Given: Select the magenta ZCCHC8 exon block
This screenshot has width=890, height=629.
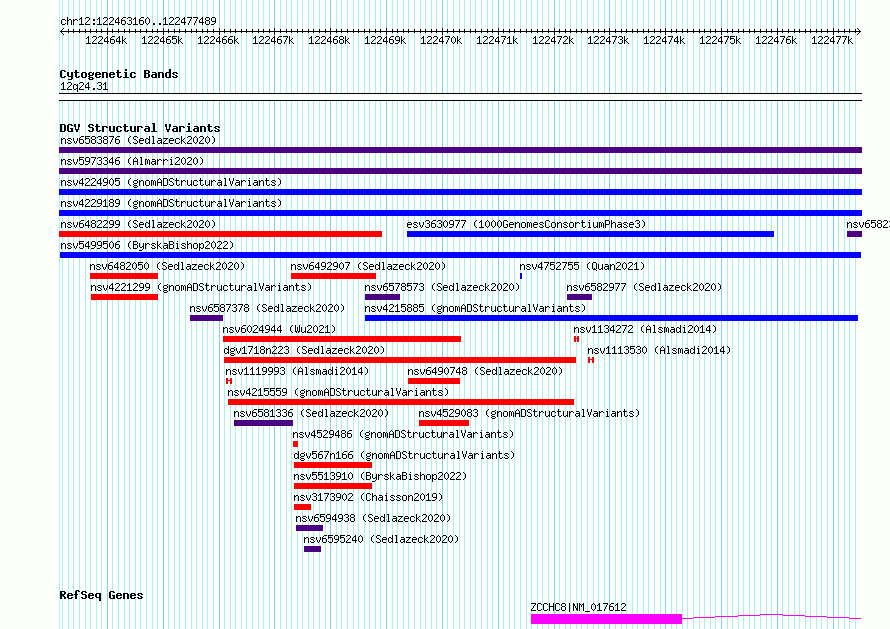Looking at the screenshot, I should point(606,619).
